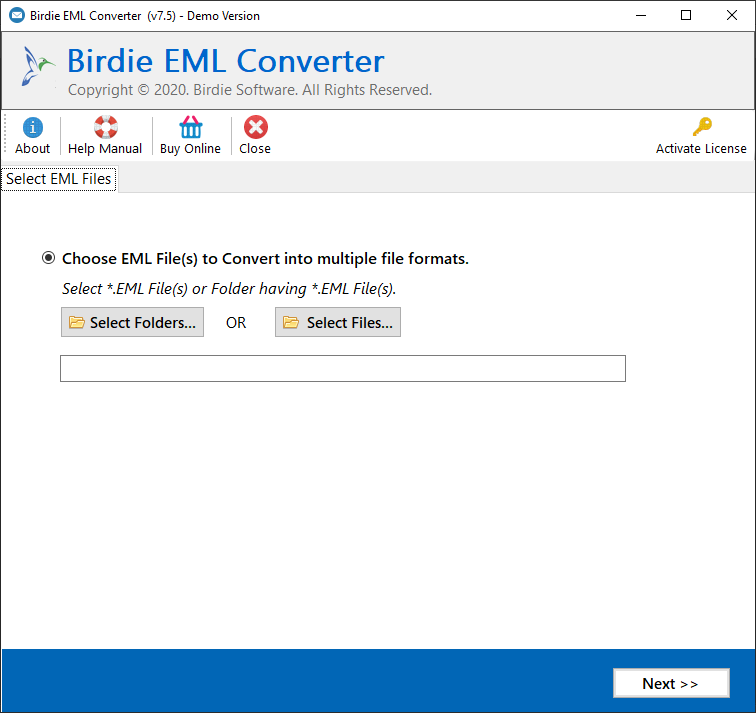The height and width of the screenshot is (713, 756).
Task: Select the Choose EML File(s) radio button
Action: click(x=48, y=258)
